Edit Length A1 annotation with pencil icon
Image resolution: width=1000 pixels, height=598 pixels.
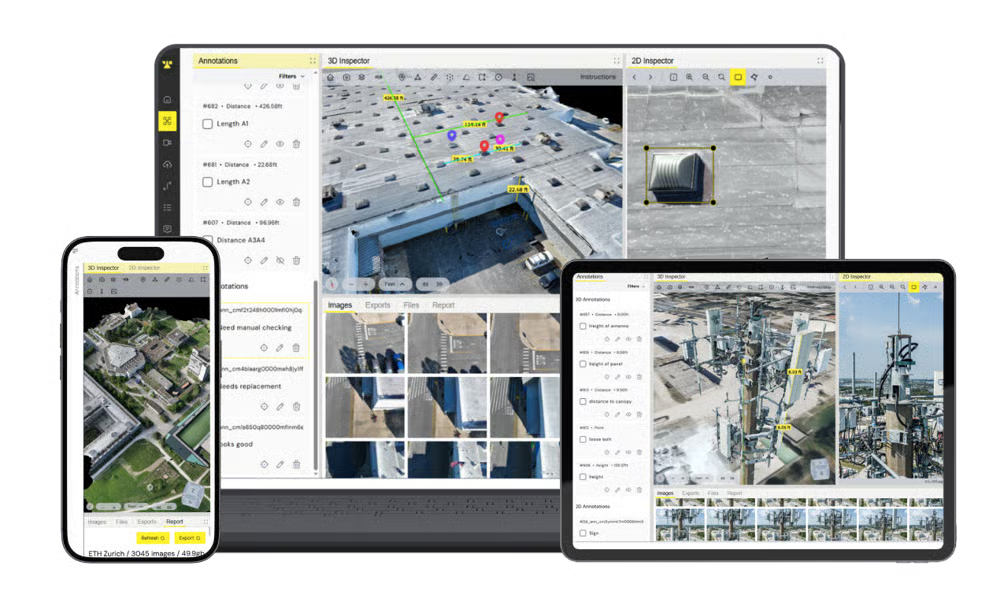[264, 144]
